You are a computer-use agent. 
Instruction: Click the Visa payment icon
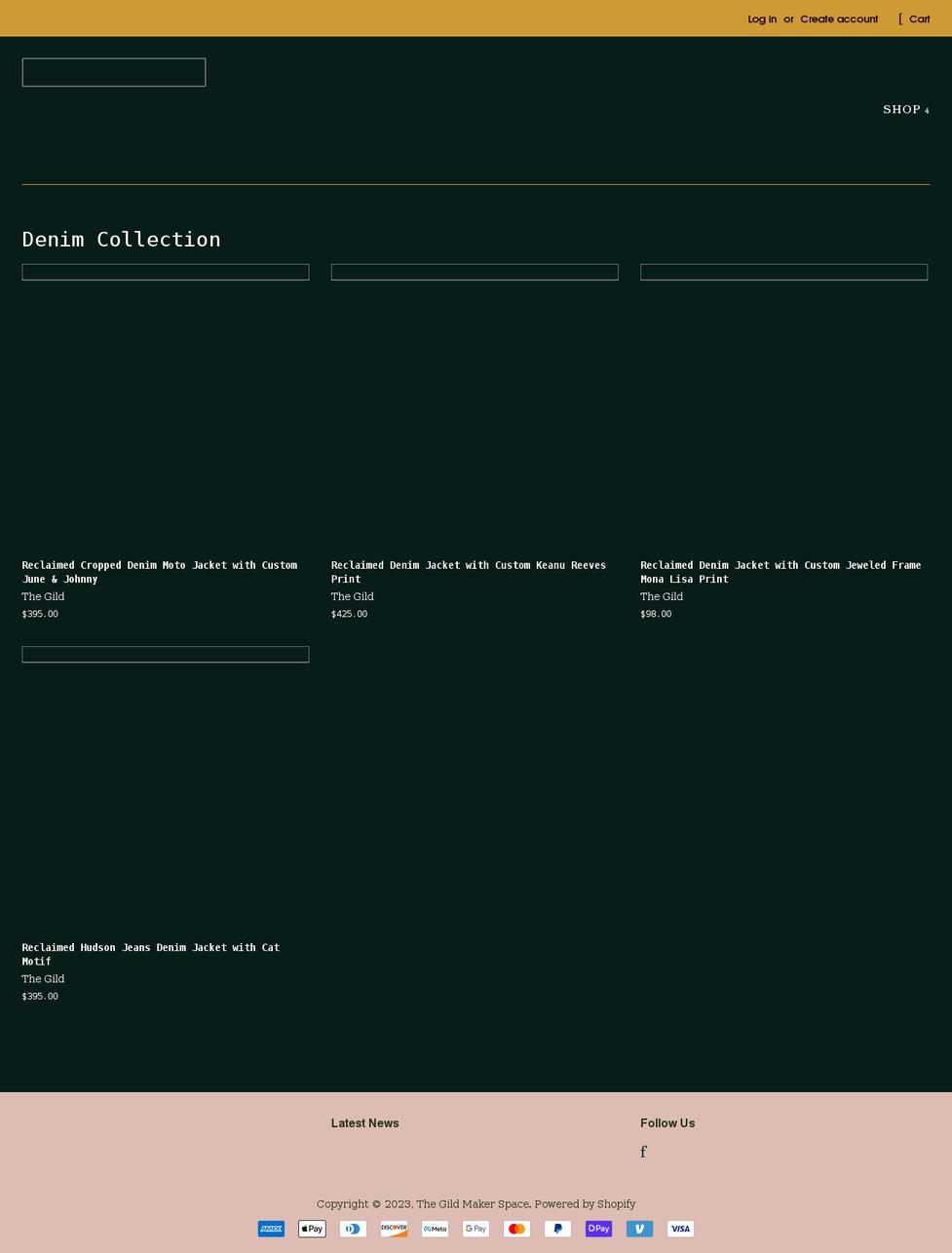click(x=680, y=1229)
